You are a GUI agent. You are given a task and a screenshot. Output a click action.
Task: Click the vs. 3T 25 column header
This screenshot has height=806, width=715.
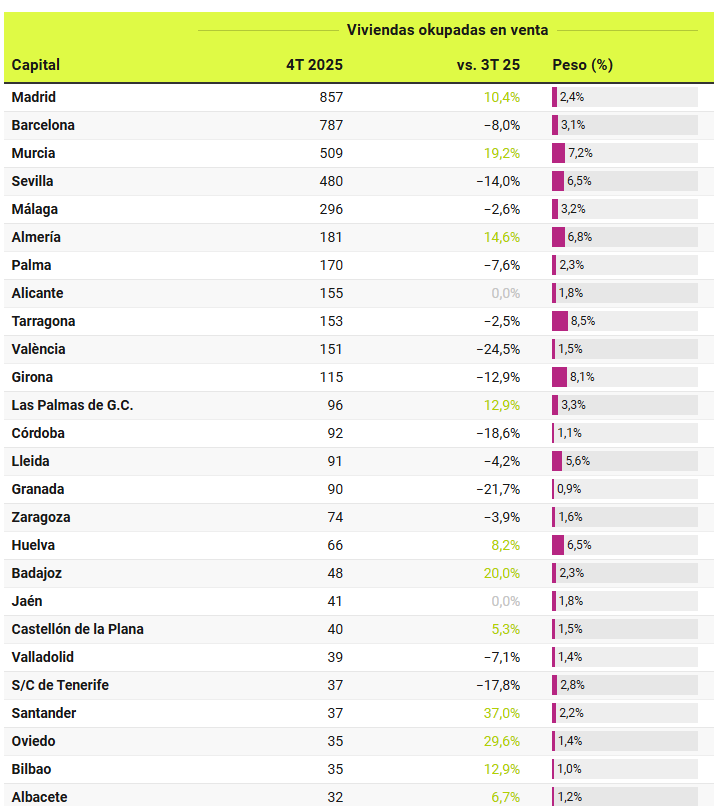pos(488,65)
